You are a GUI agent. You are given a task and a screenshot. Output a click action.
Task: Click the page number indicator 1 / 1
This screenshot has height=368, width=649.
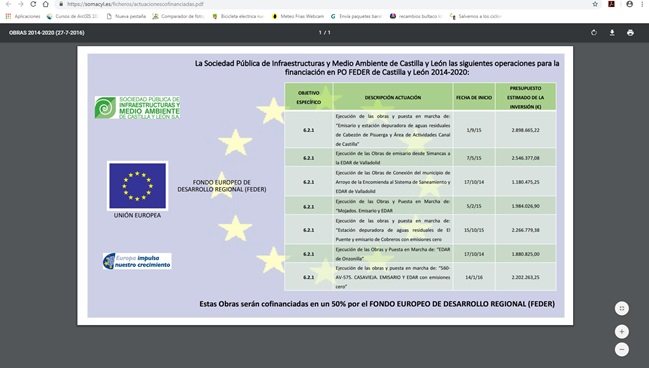324,32
